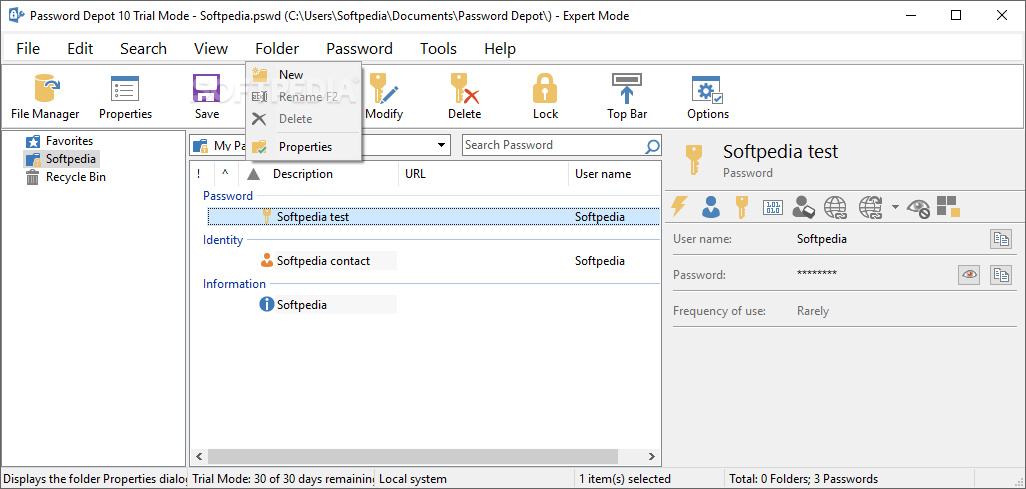
Task: Click the scrollbar left arrow
Action: tap(200, 456)
